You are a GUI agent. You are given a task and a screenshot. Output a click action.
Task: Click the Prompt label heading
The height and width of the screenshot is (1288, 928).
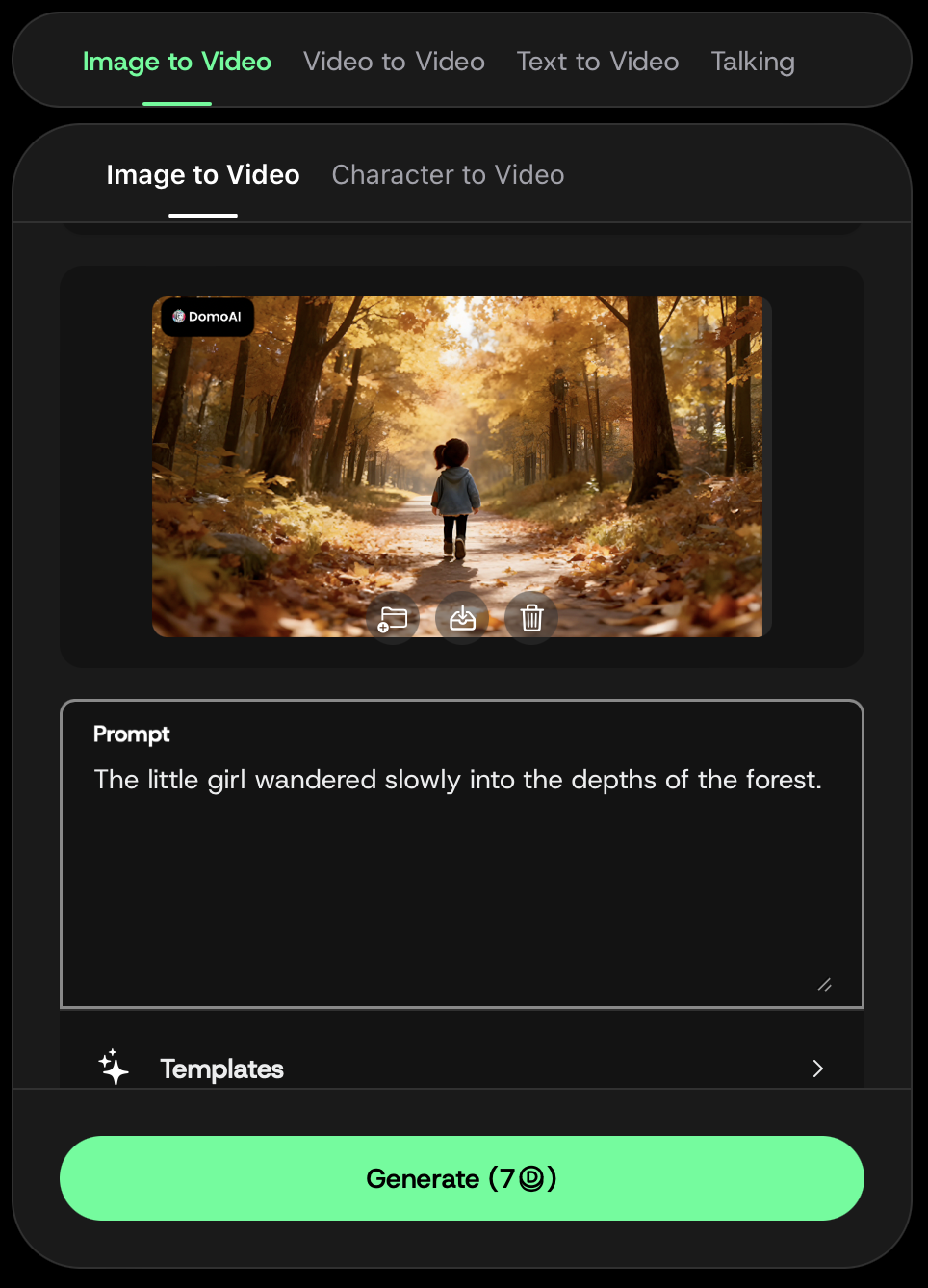coord(132,734)
